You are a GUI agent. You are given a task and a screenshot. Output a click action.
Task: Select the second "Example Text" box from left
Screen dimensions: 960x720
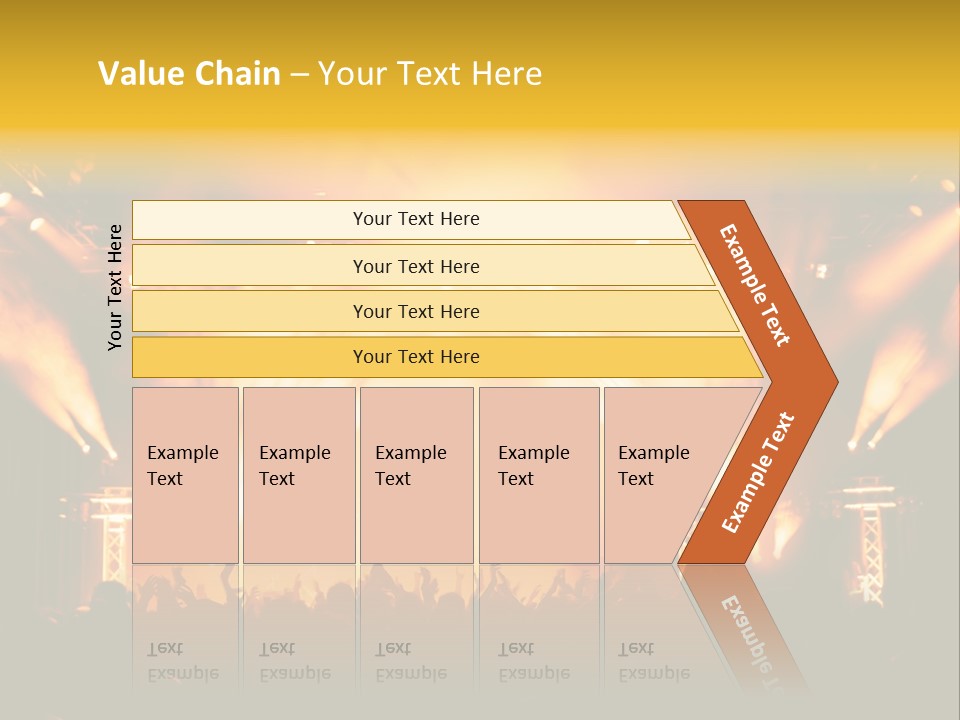[299, 475]
